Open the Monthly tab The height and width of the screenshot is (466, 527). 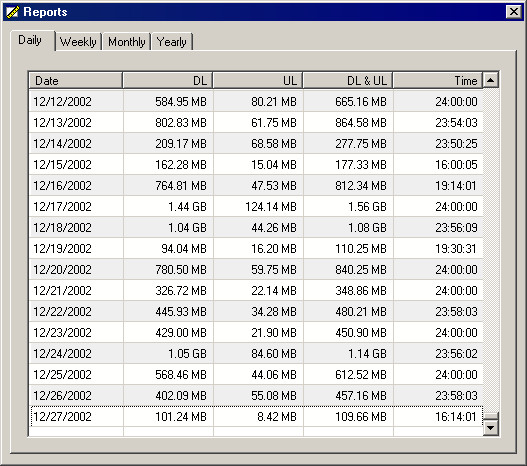tap(126, 42)
